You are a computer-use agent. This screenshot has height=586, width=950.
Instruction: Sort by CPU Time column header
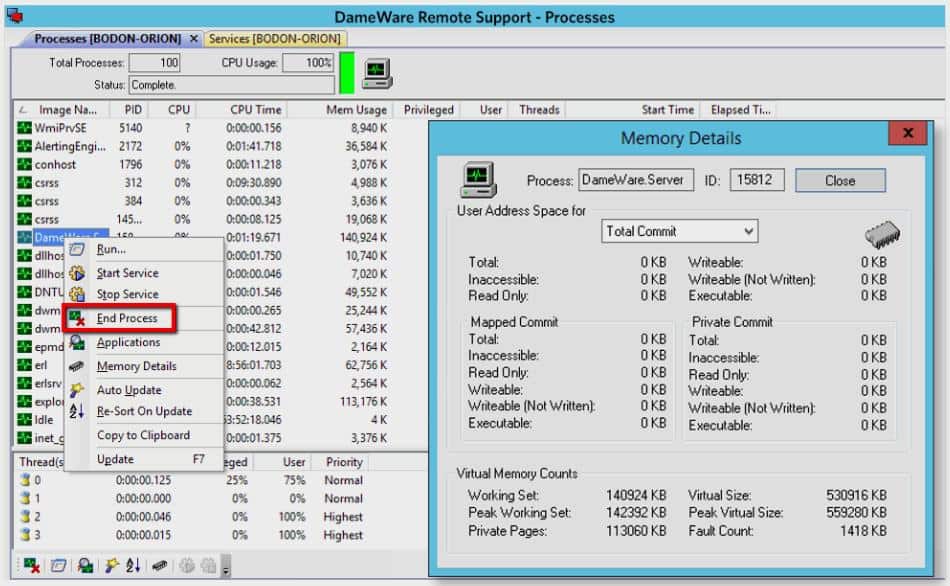pyautogui.click(x=242, y=110)
